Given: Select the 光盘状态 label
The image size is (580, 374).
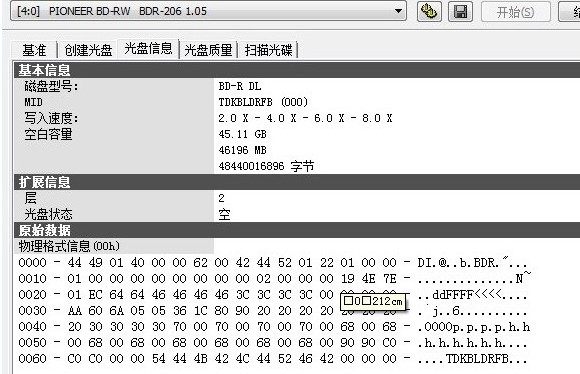Looking at the screenshot, I should tap(48, 214).
